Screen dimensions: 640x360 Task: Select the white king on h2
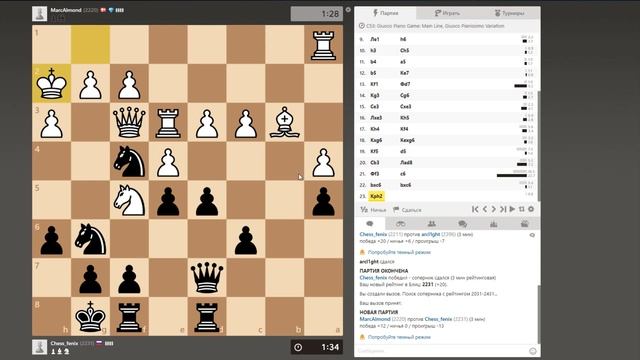(x=51, y=84)
